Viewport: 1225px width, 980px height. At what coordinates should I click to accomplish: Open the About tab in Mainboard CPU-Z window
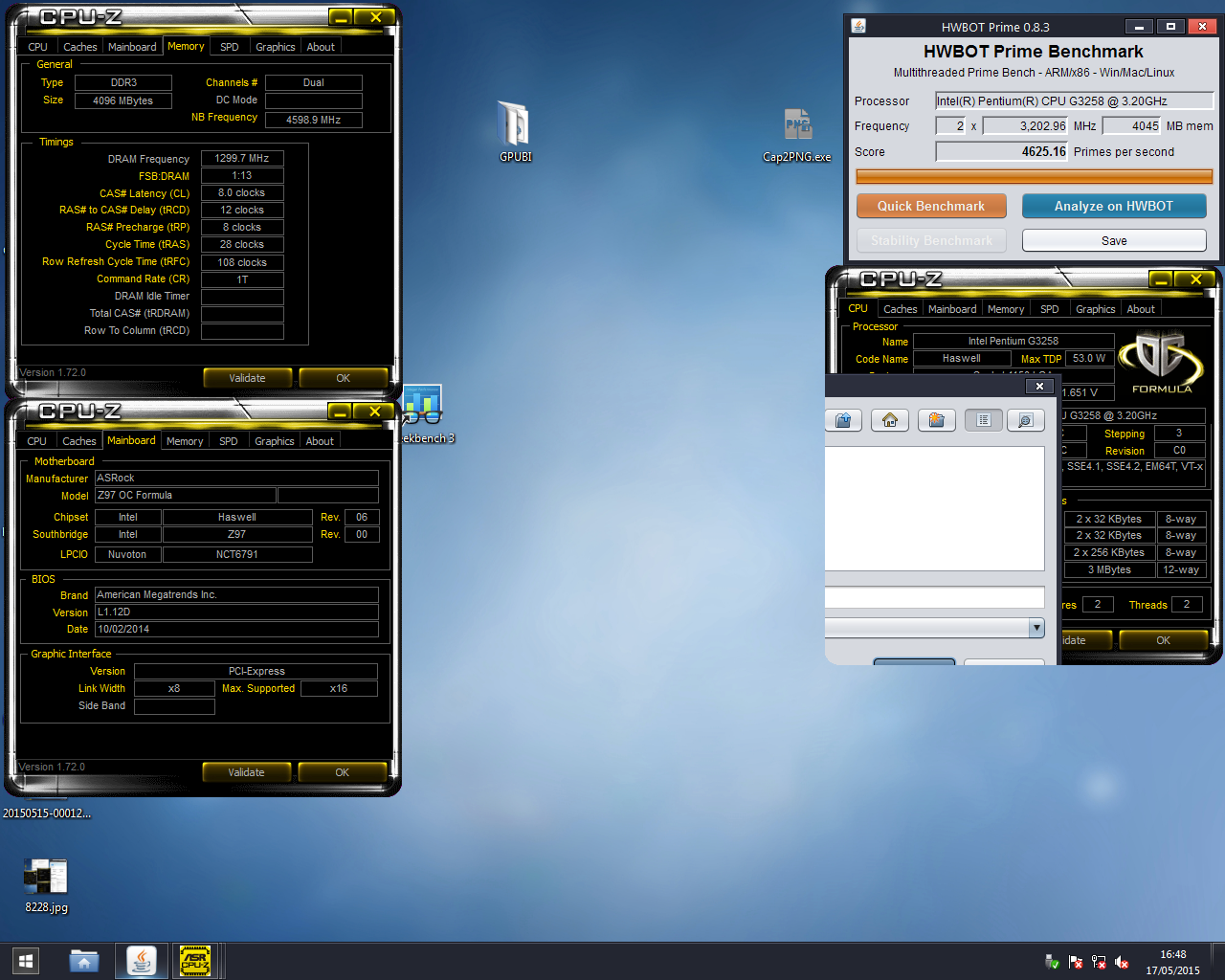[320, 441]
